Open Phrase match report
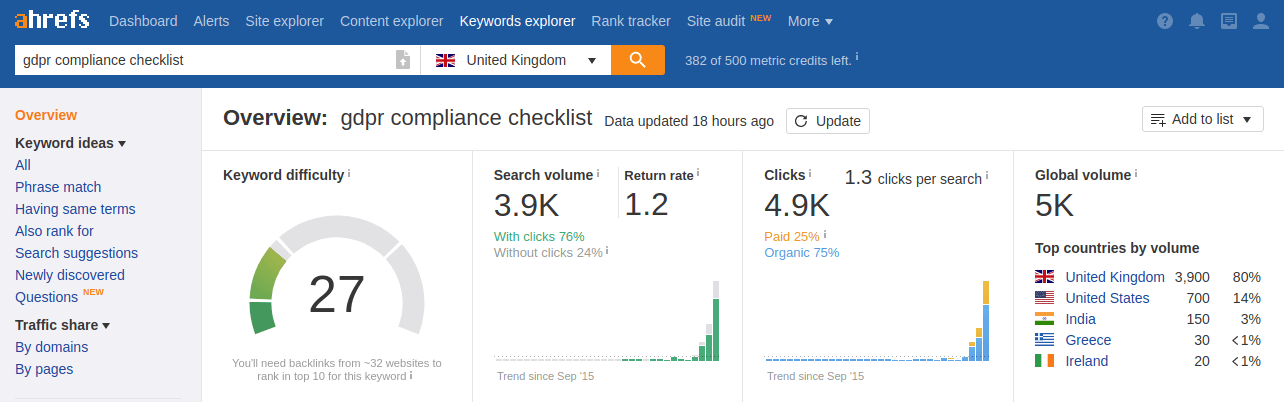 pyautogui.click(x=58, y=187)
